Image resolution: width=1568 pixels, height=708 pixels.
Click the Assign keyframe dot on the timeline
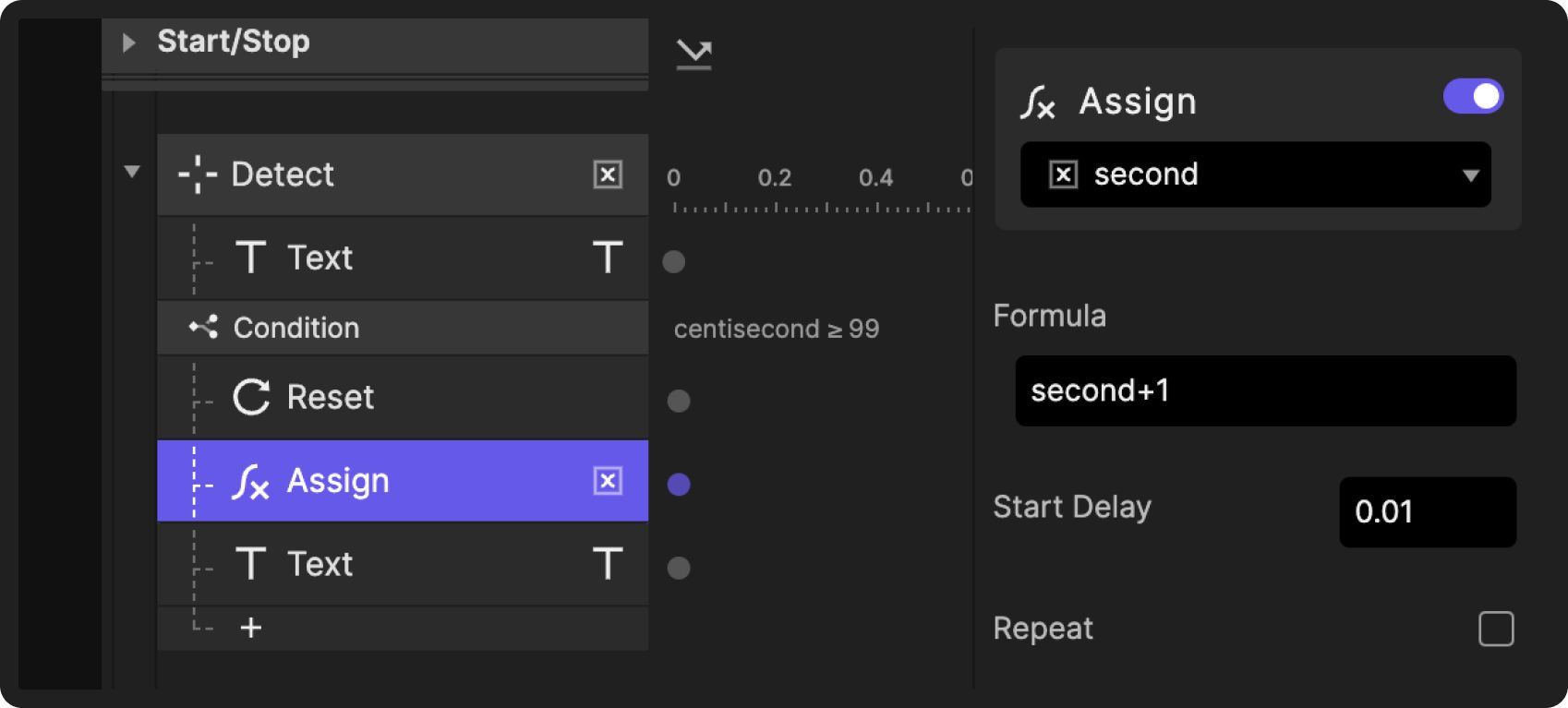pyautogui.click(x=679, y=484)
